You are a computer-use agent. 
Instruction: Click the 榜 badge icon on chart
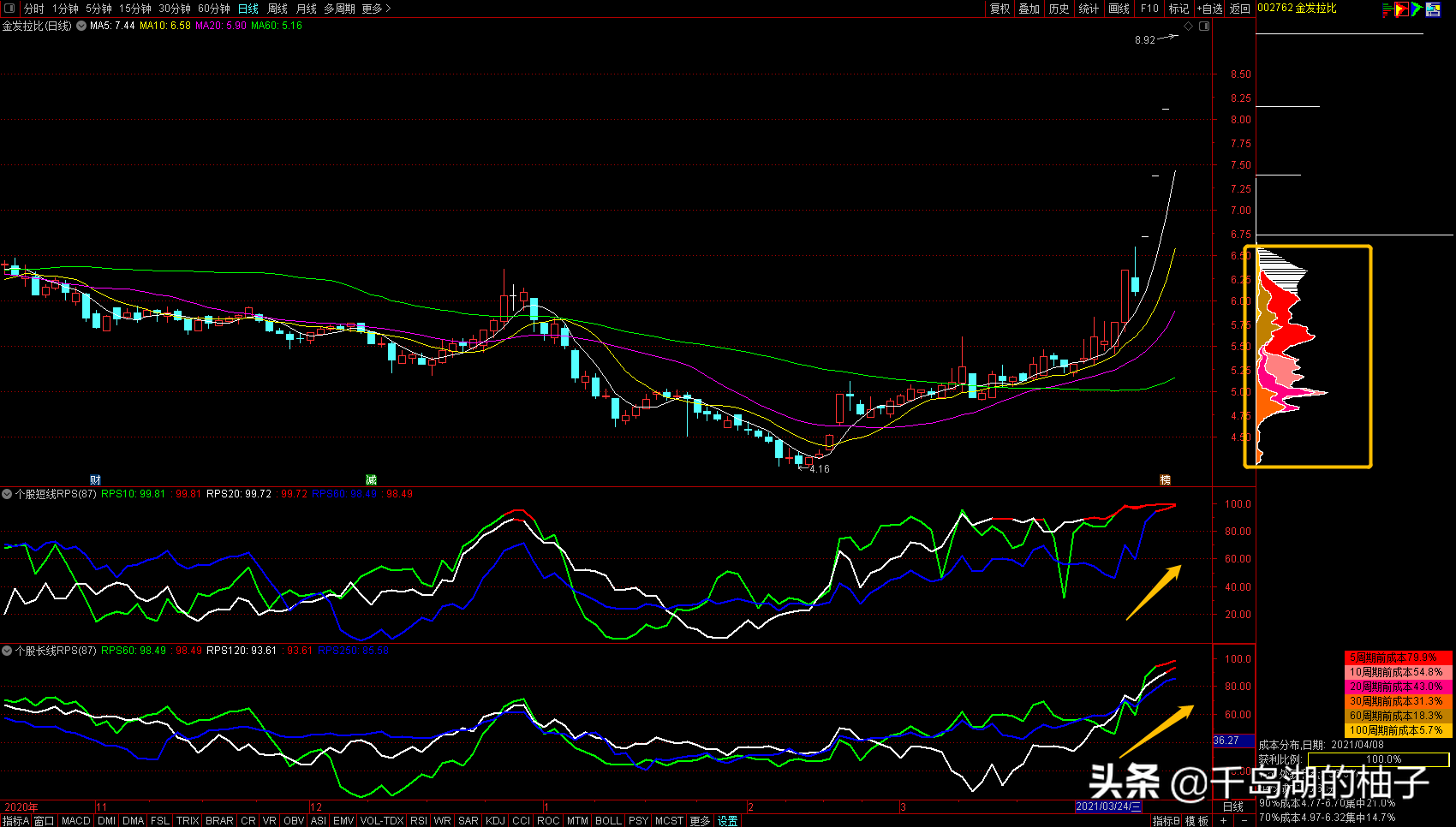(x=1165, y=480)
